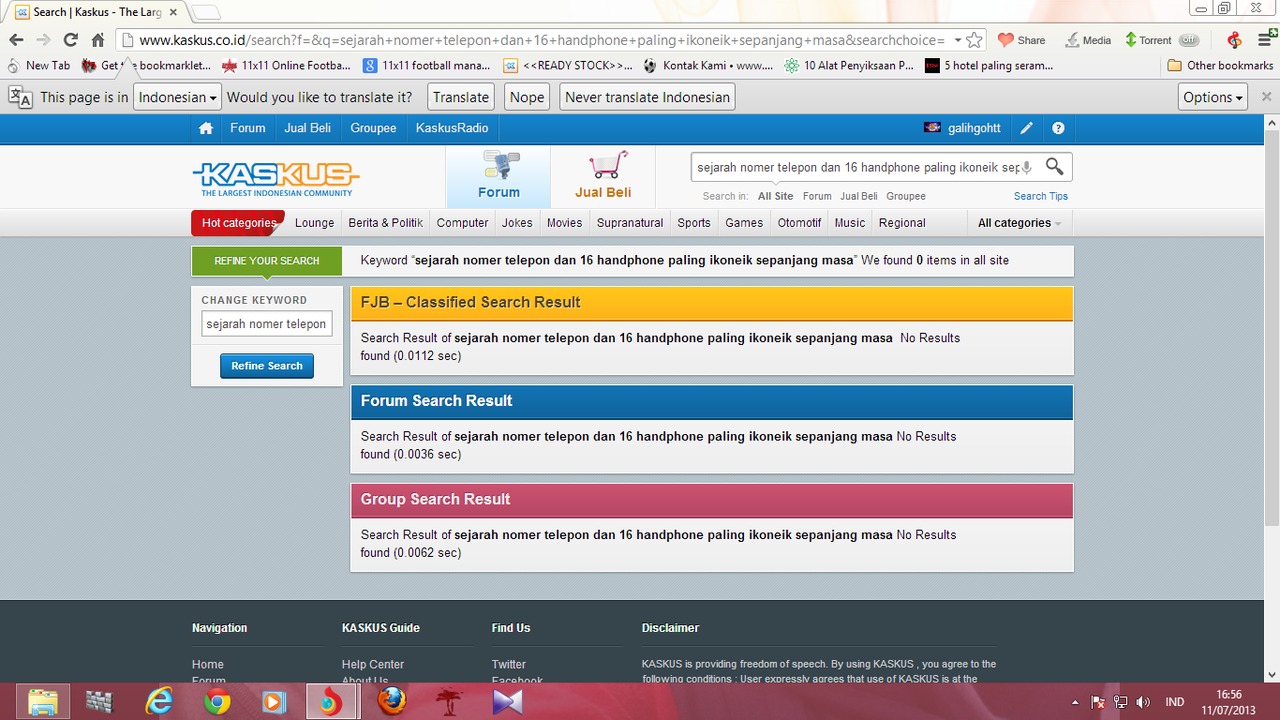Open the Indonesian language dropdown
1280x720 pixels.
click(x=178, y=97)
